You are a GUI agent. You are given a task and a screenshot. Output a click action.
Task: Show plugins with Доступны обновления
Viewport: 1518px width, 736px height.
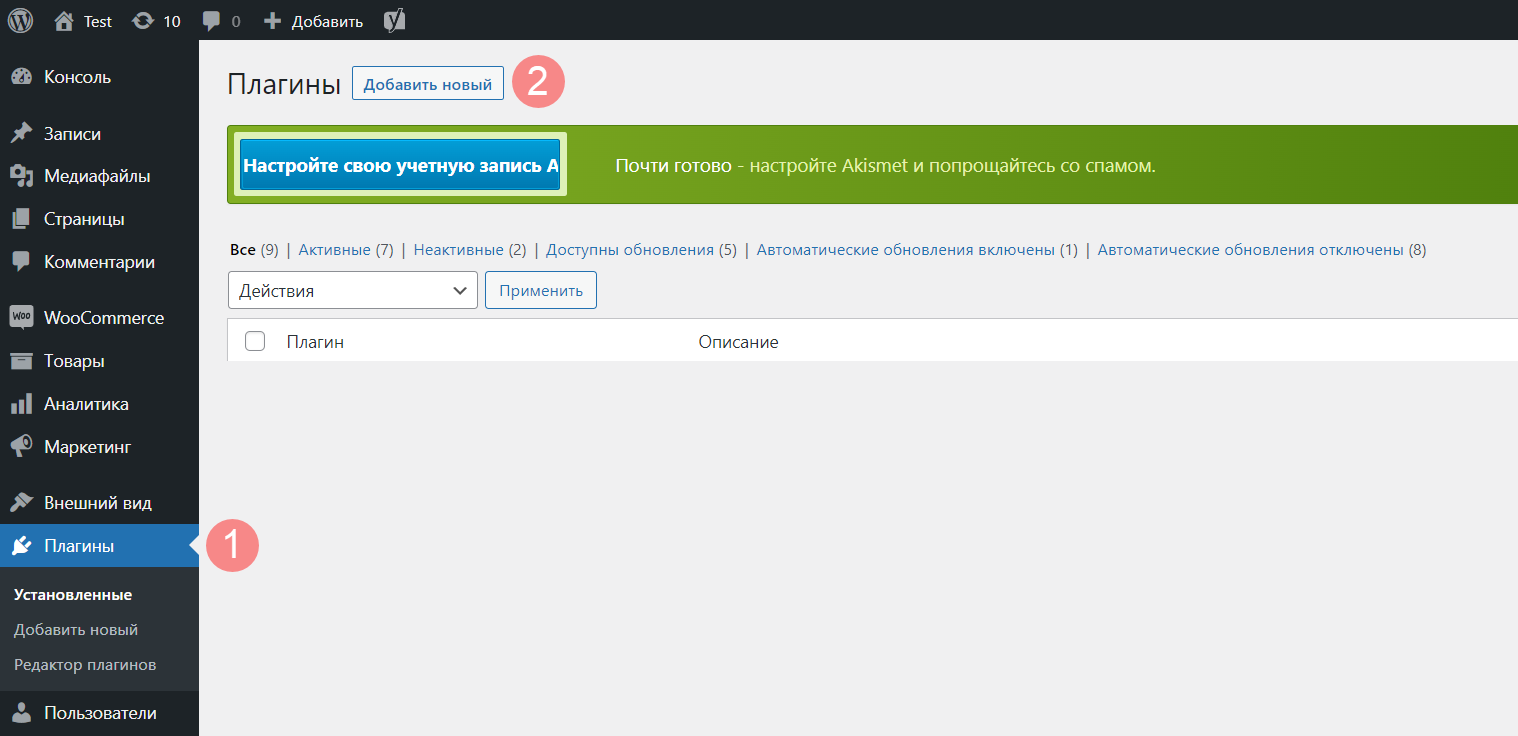[x=629, y=250]
